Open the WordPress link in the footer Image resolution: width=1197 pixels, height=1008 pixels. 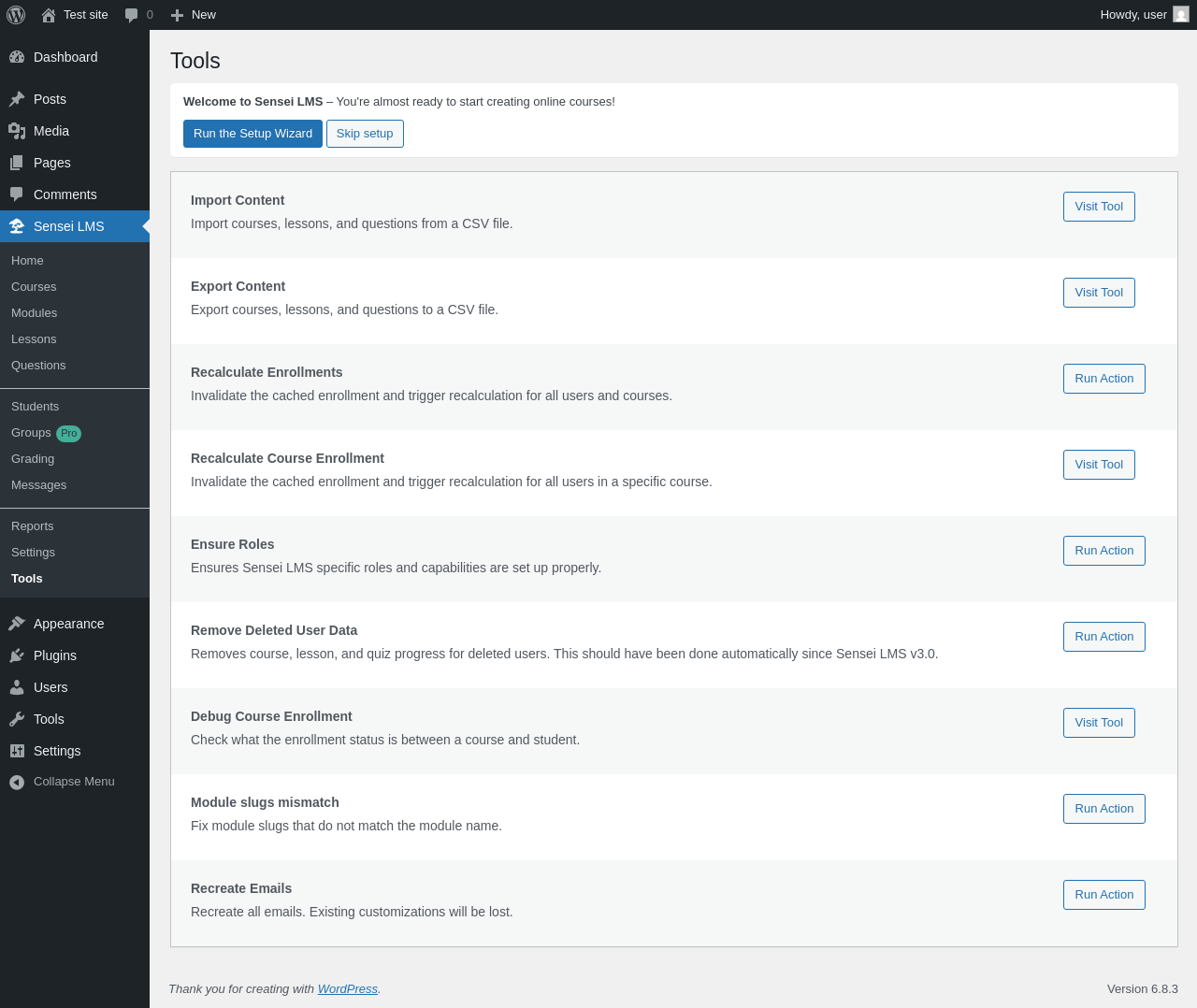tap(347, 989)
